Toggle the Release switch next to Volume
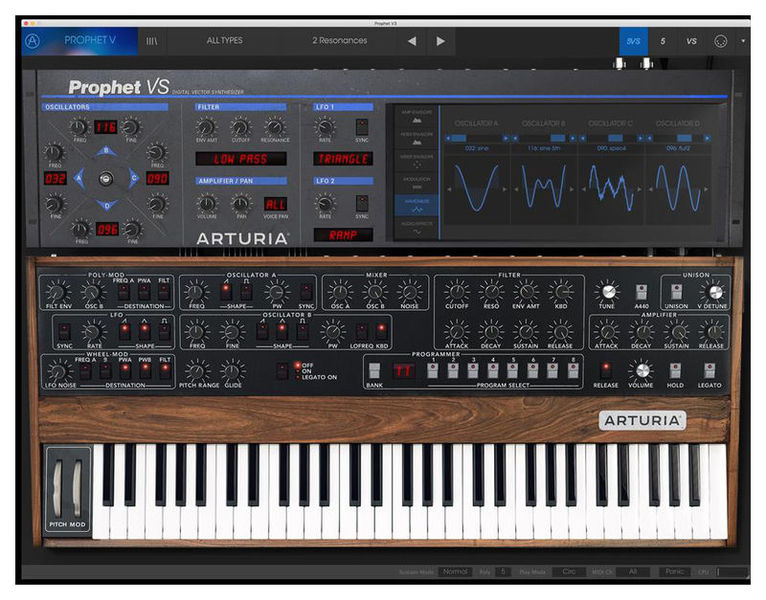This screenshot has height=600, width=766. (606, 371)
